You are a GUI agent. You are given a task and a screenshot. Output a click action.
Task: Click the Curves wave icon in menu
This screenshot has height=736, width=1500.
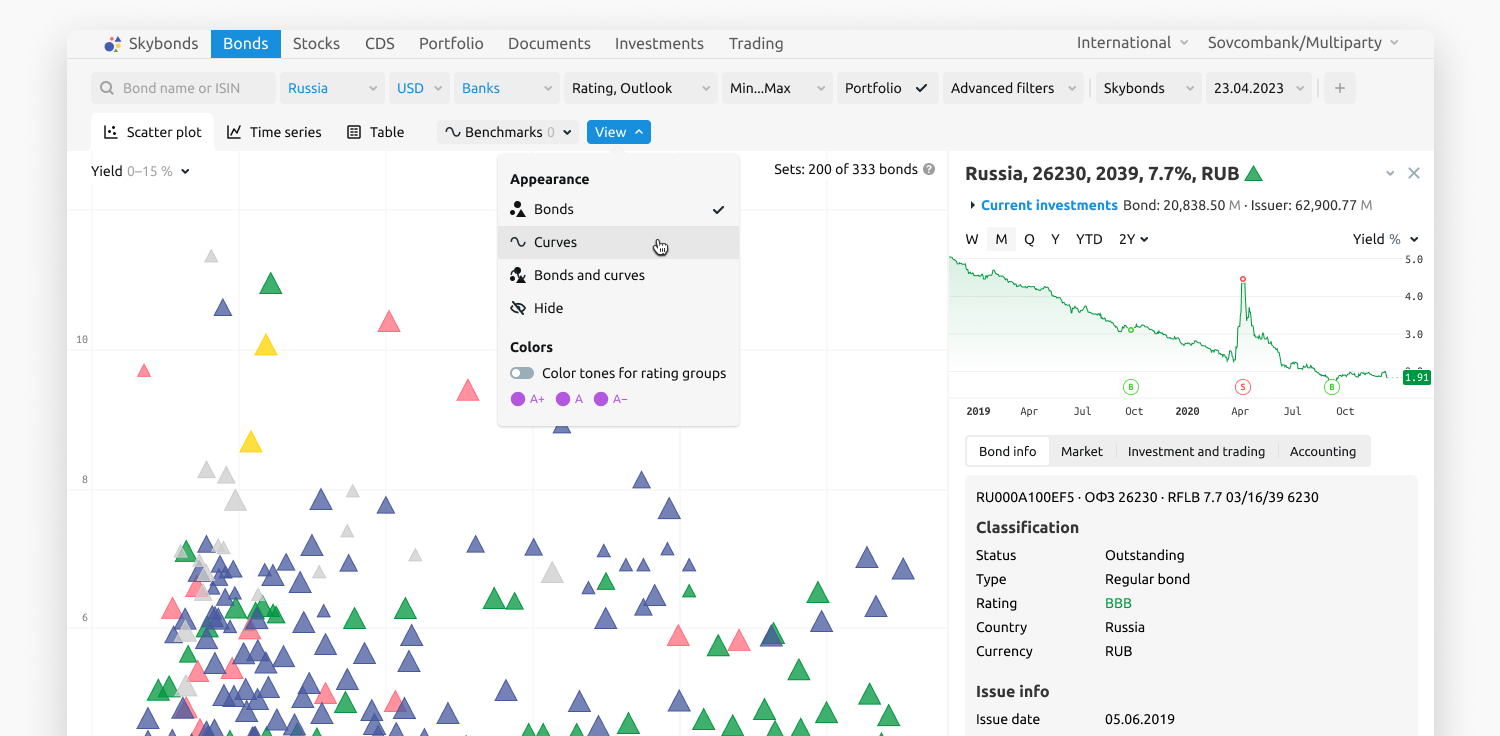pyautogui.click(x=518, y=242)
